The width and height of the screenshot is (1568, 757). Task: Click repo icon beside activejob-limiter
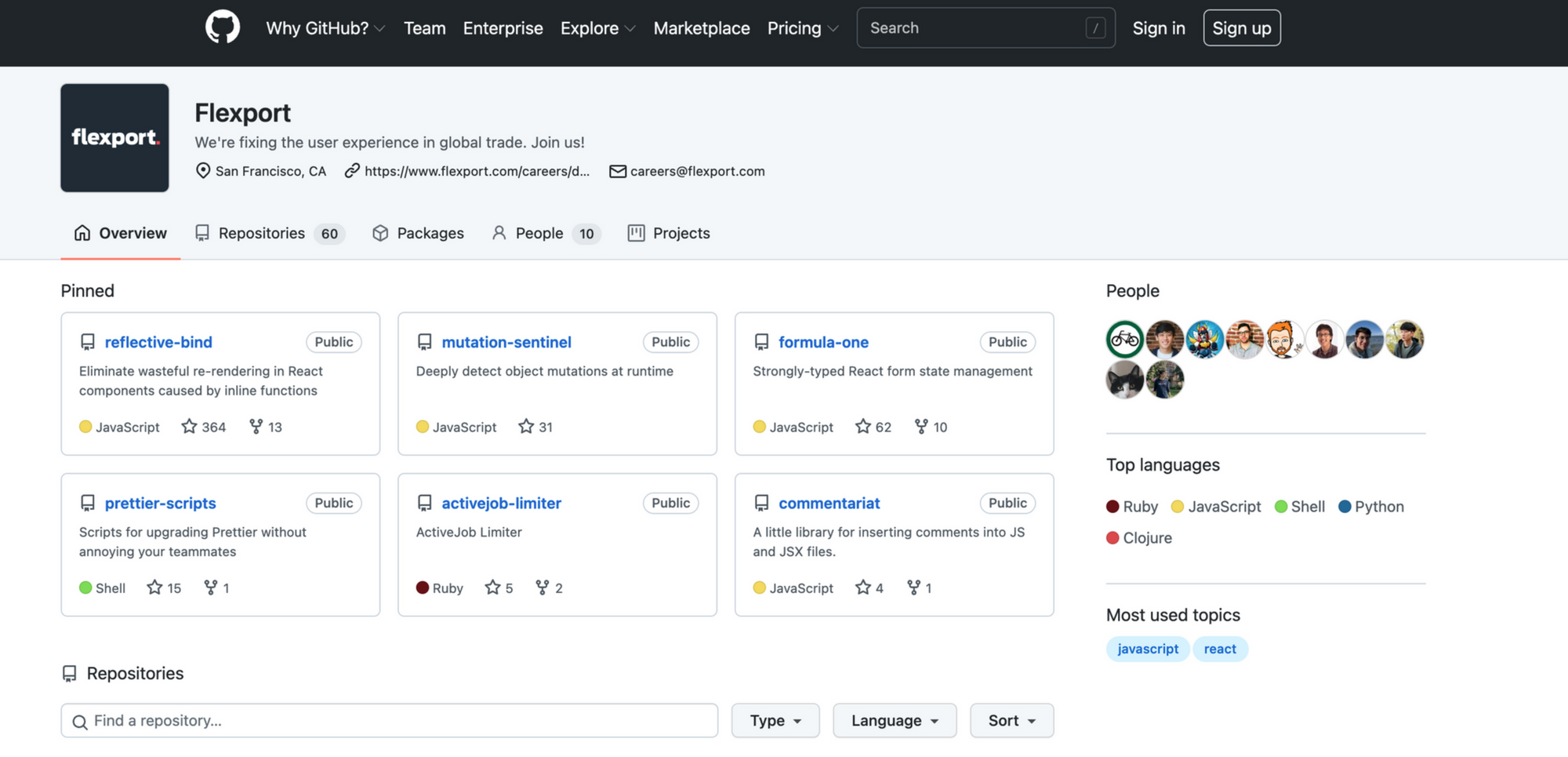point(425,503)
